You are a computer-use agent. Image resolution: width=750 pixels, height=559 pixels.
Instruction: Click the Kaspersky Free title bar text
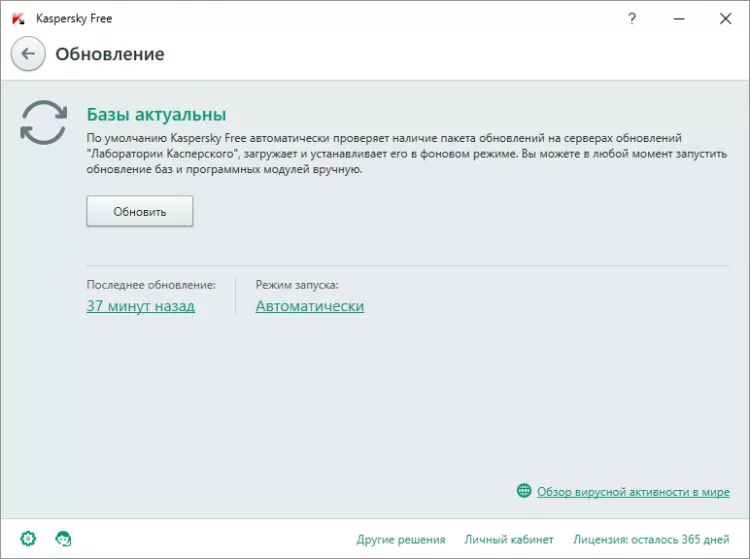74,19
